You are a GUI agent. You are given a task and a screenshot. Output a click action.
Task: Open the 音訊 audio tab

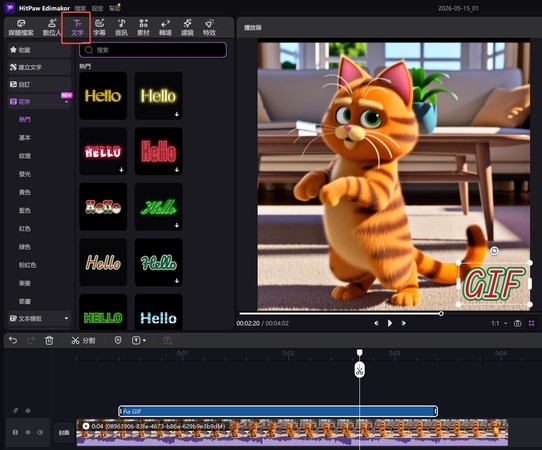121,28
